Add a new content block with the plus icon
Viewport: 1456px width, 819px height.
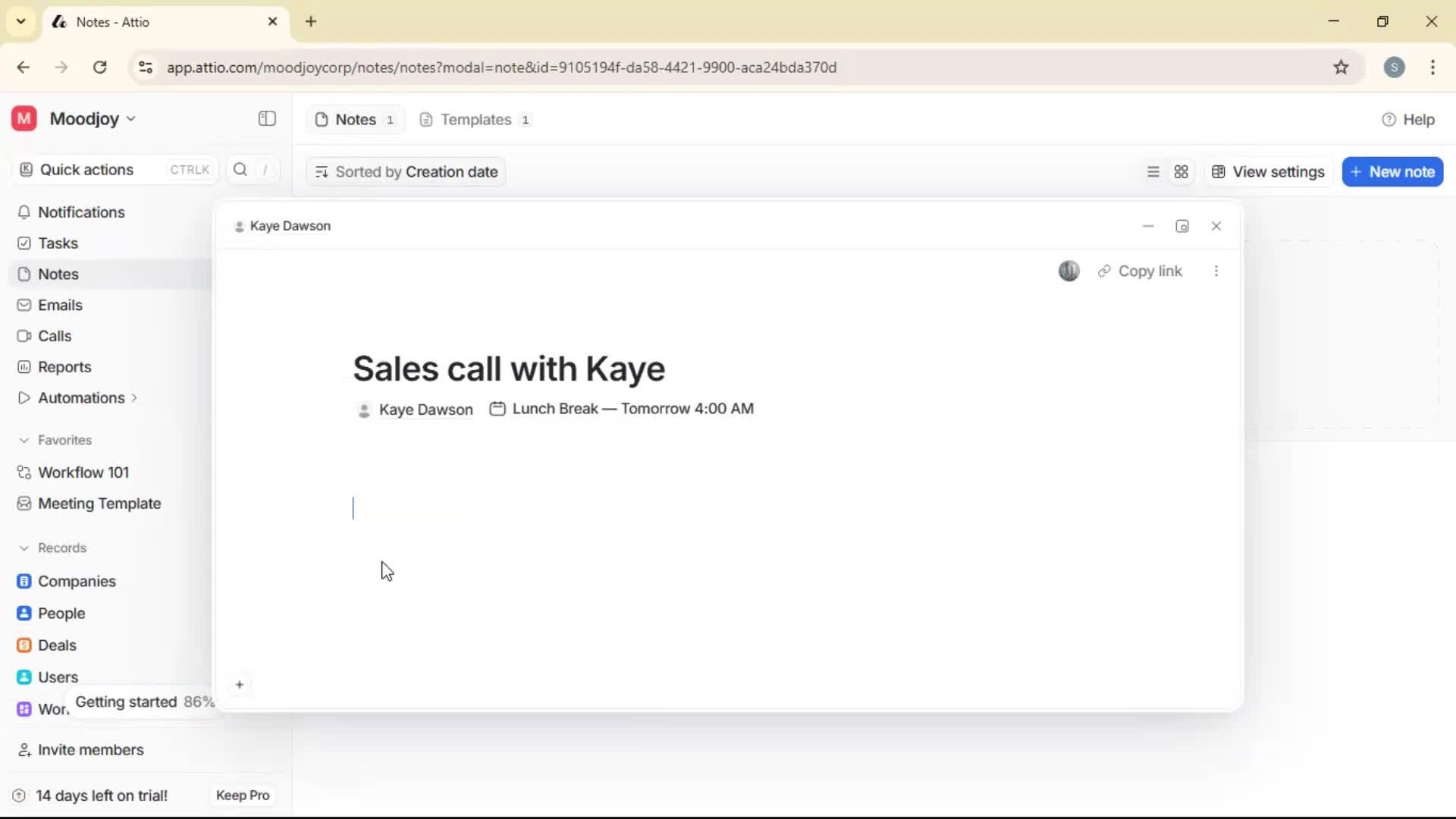tap(240, 685)
